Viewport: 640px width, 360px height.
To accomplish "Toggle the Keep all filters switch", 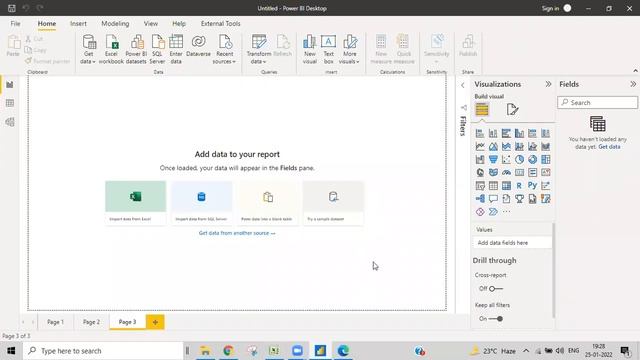I will 496,319.
